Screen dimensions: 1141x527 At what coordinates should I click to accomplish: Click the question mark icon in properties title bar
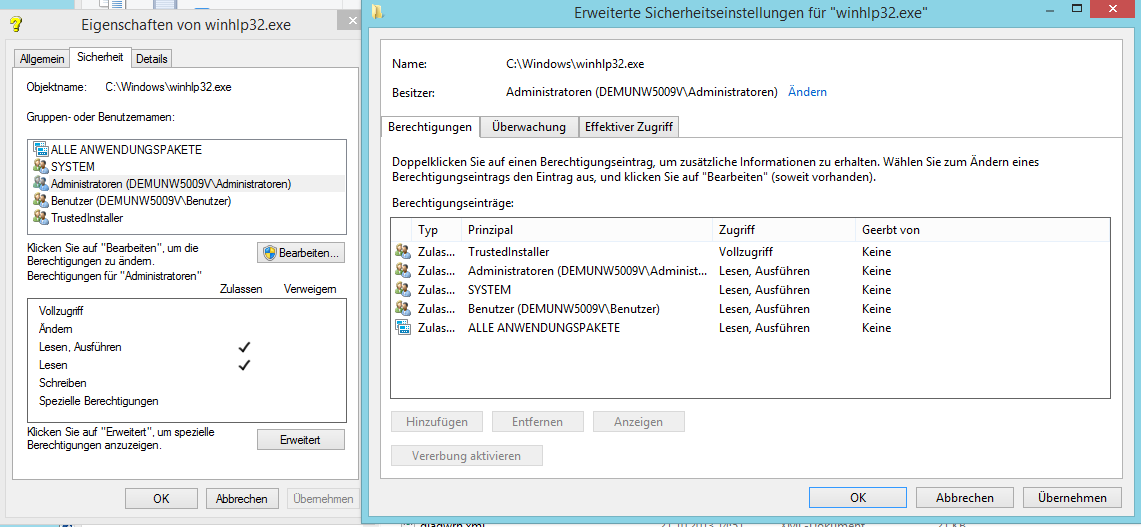pos(16,24)
